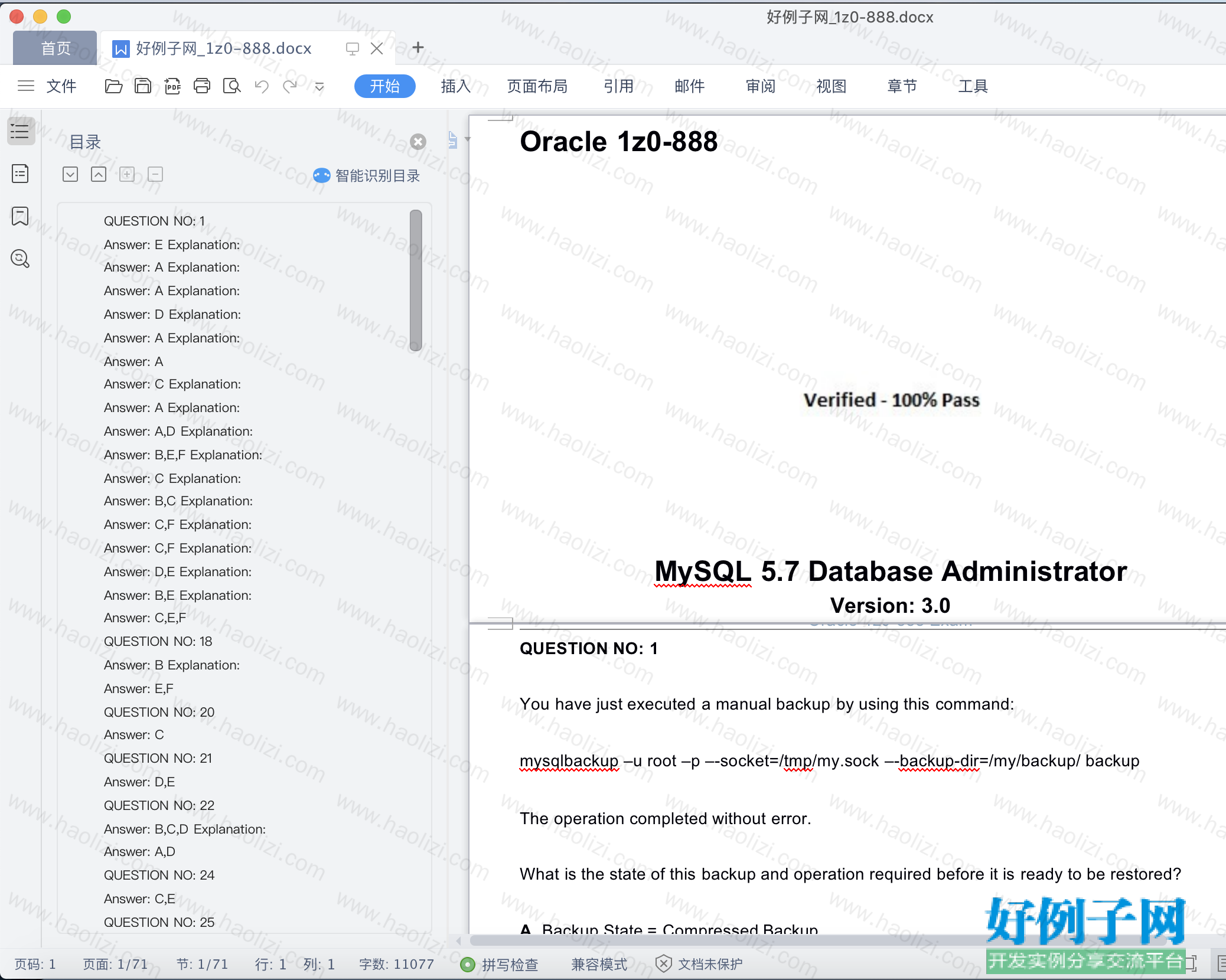Open print preview icon
This screenshot has width=1226, height=980.
pos(231,86)
